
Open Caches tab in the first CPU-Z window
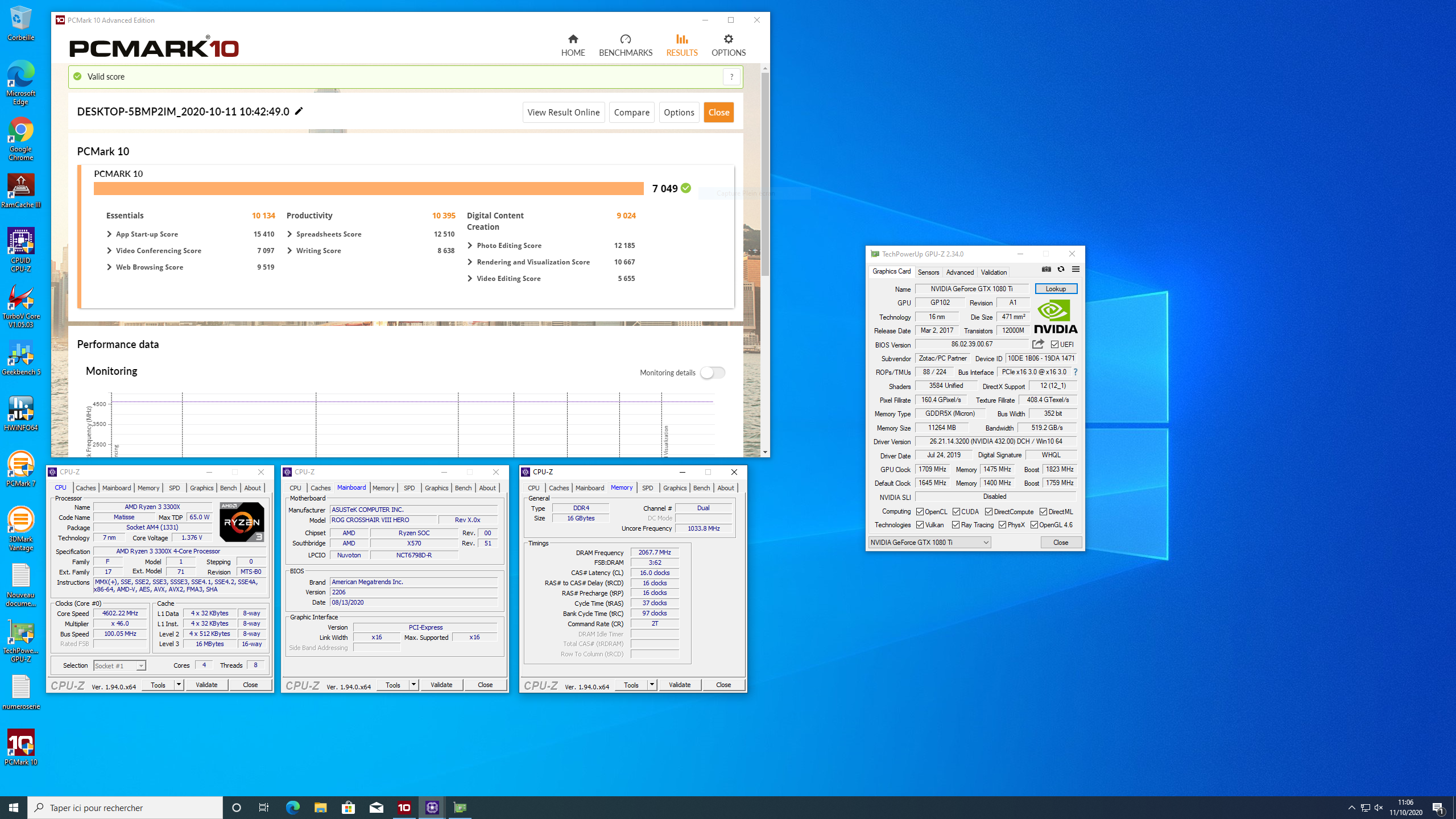tap(85, 488)
